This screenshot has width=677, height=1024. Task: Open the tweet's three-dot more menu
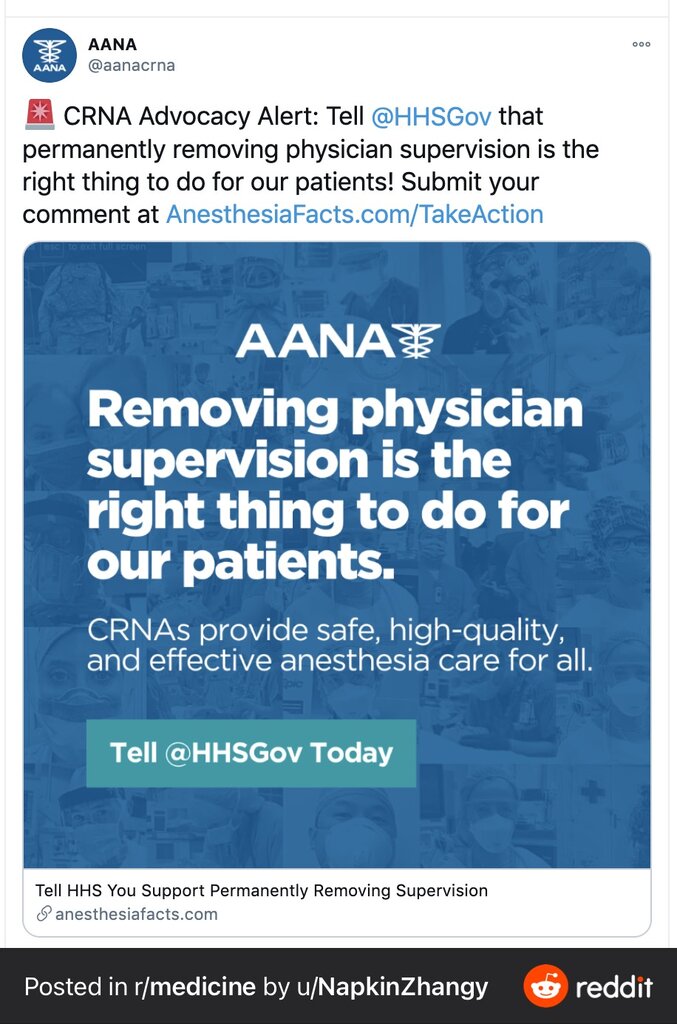(x=641, y=44)
